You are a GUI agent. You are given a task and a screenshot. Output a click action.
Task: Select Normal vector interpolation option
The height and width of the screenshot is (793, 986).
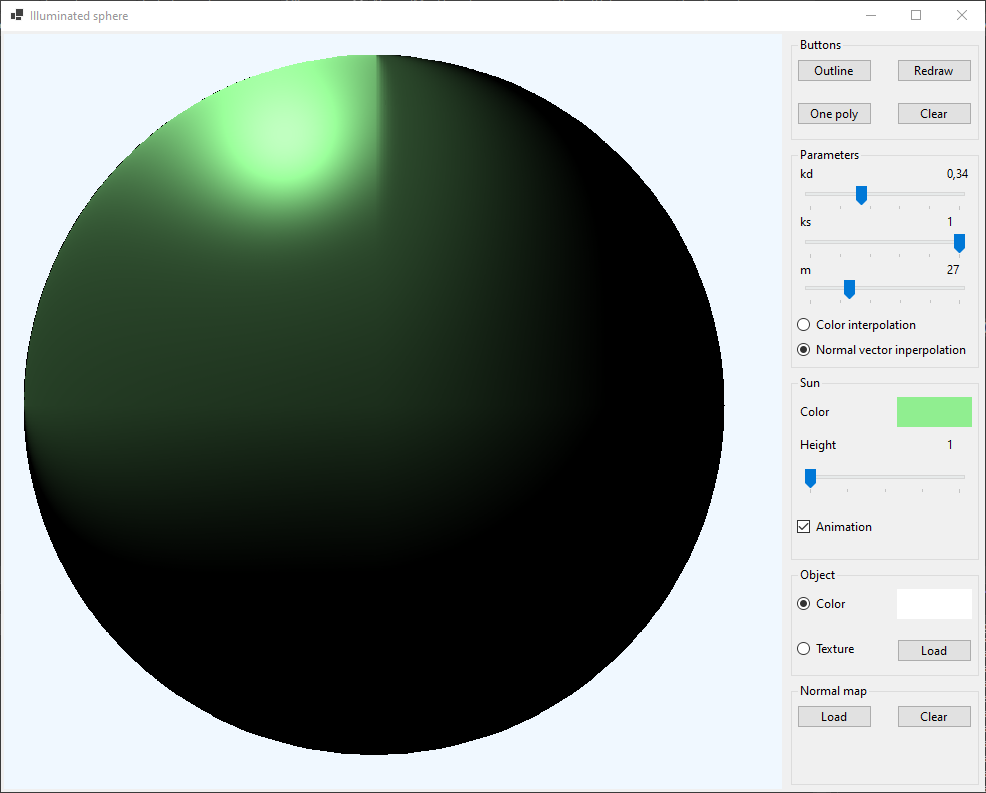point(804,350)
